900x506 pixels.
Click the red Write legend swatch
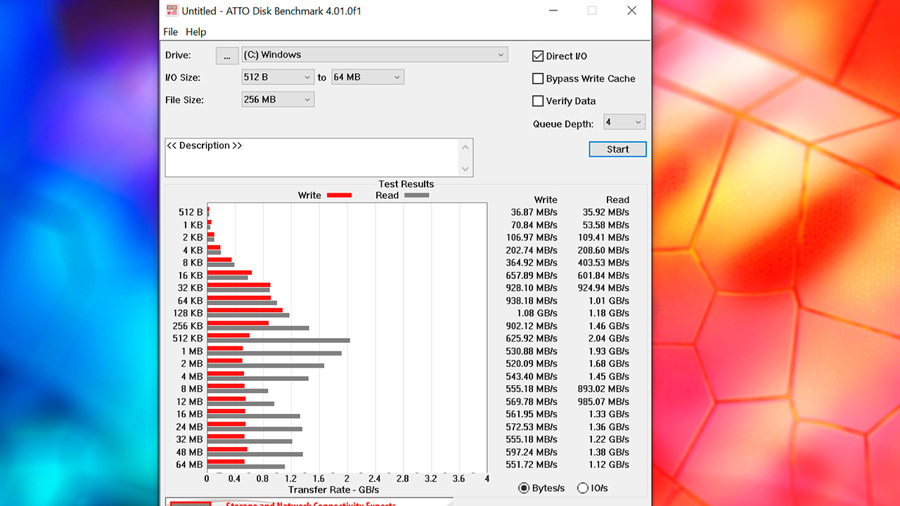pyautogui.click(x=339, y=196)
